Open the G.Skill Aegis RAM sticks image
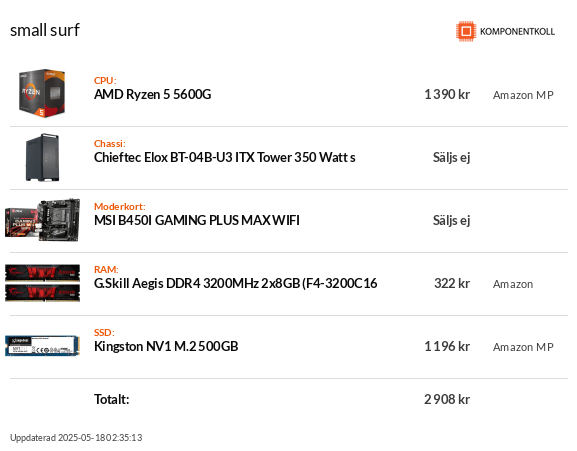This screenshot has height=451, width=577. tap(42, 283)
